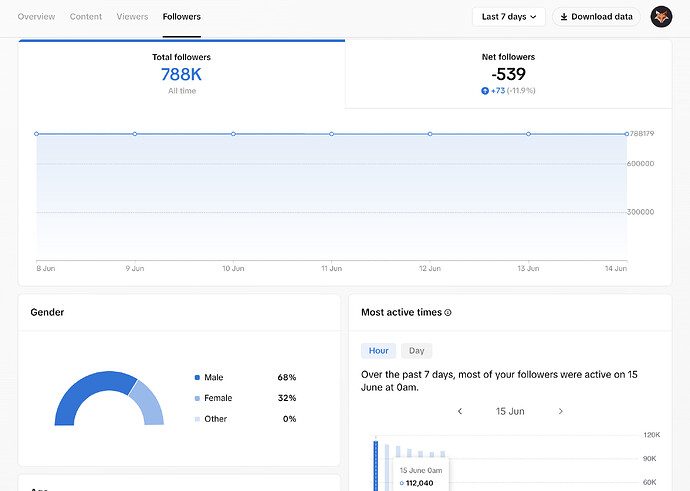Open the Overview tab
Screen dimensions: 690x491
pyautogui.click(x=36, y=17)
